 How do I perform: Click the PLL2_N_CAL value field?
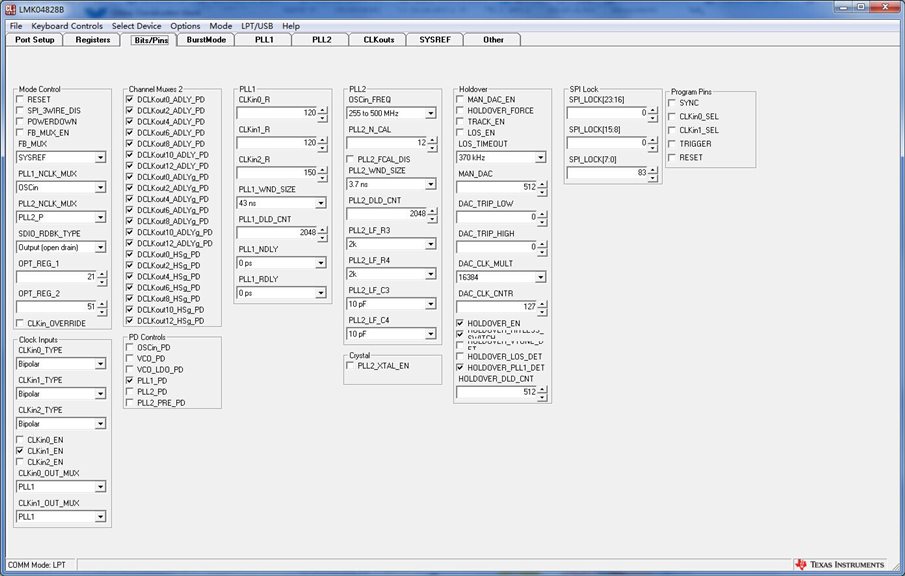(387, 143)
